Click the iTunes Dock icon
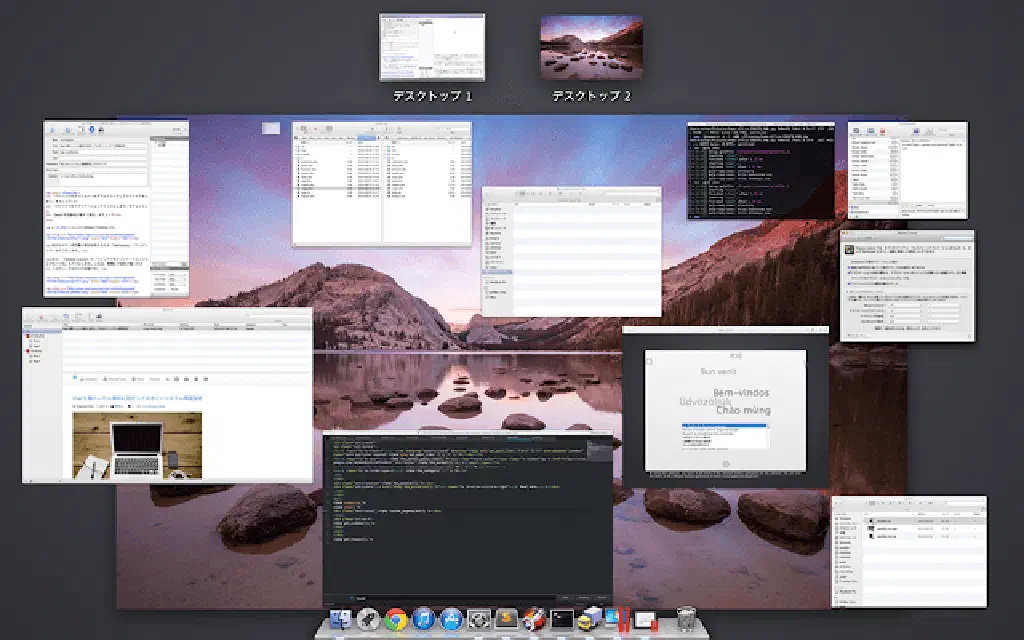Image resolution: width=1024 pixels, height=640 pixels. [x=424, y=621]
